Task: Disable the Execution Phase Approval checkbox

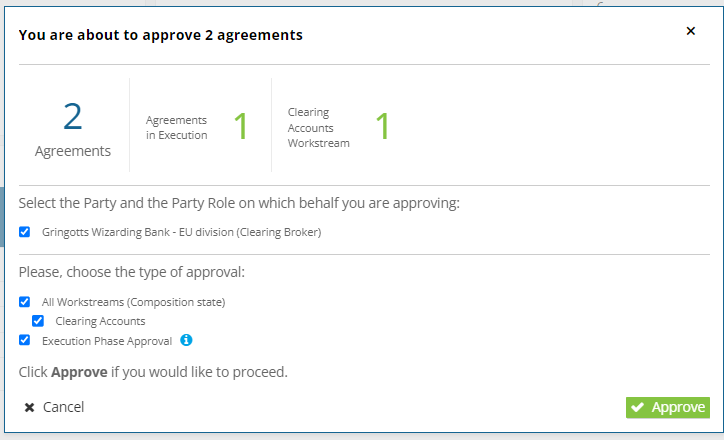Action: pyautogui.click(x=24, y=340)
